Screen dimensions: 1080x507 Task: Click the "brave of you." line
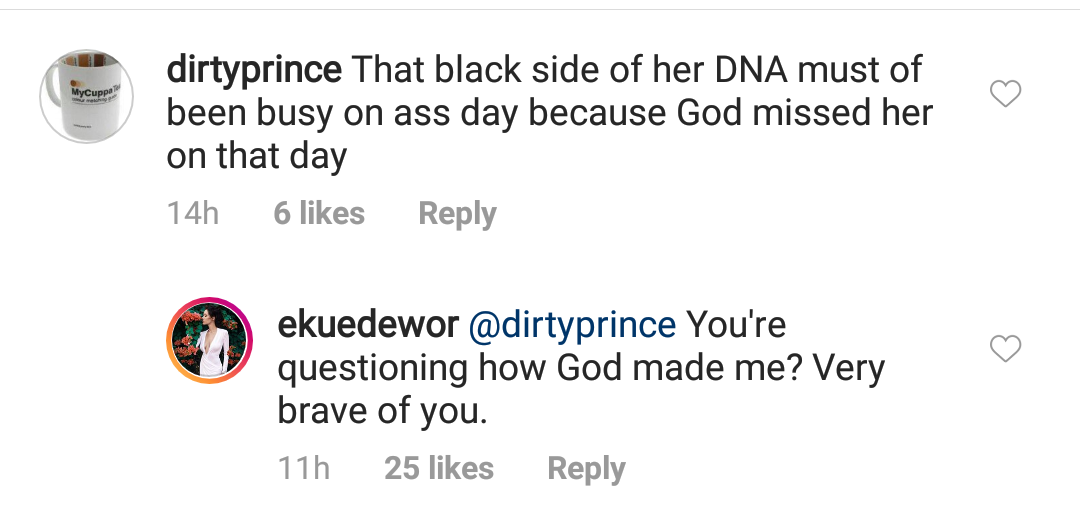[382, 412]
